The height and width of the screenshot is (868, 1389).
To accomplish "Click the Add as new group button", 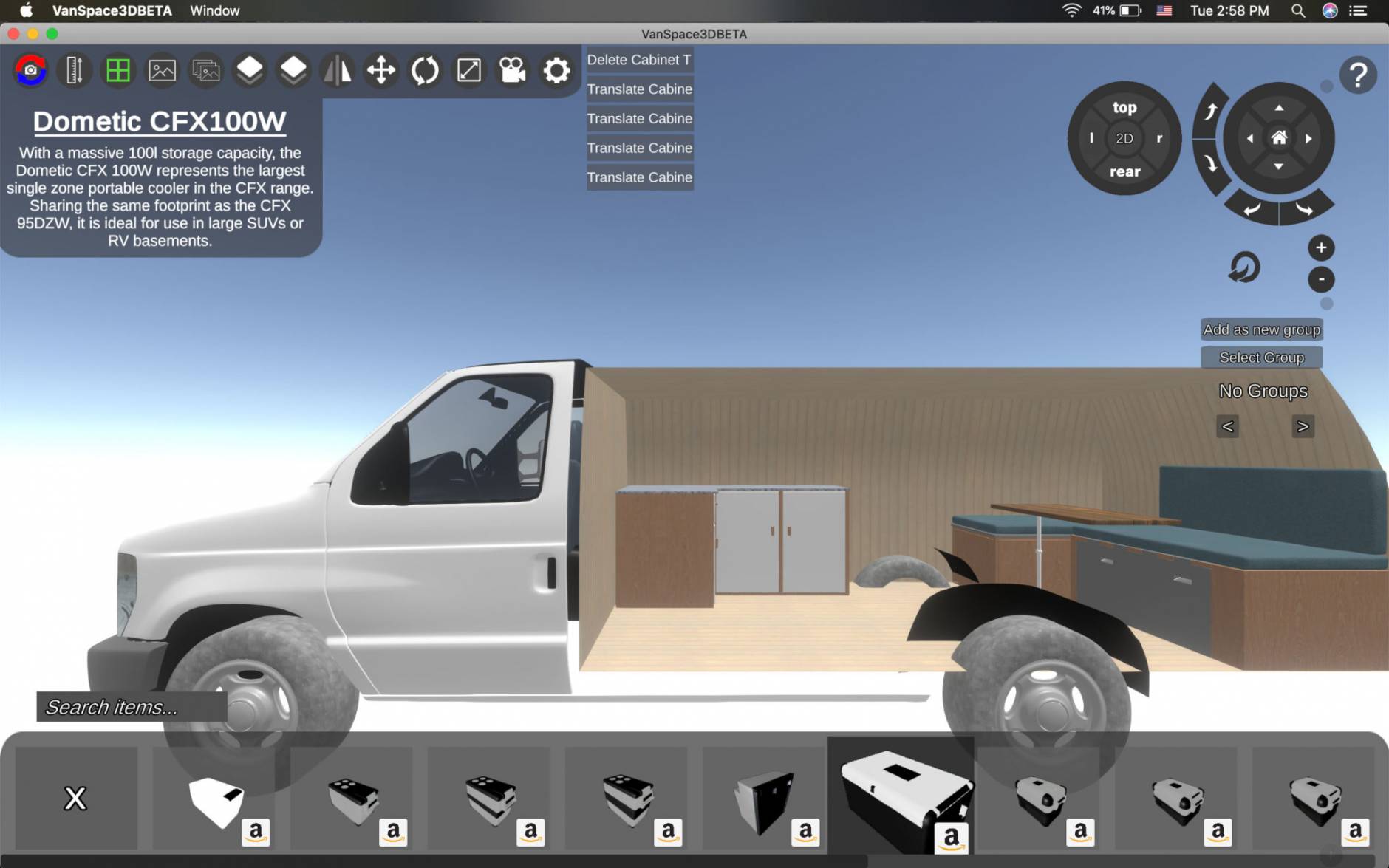I will click(x=1261, y=329).
